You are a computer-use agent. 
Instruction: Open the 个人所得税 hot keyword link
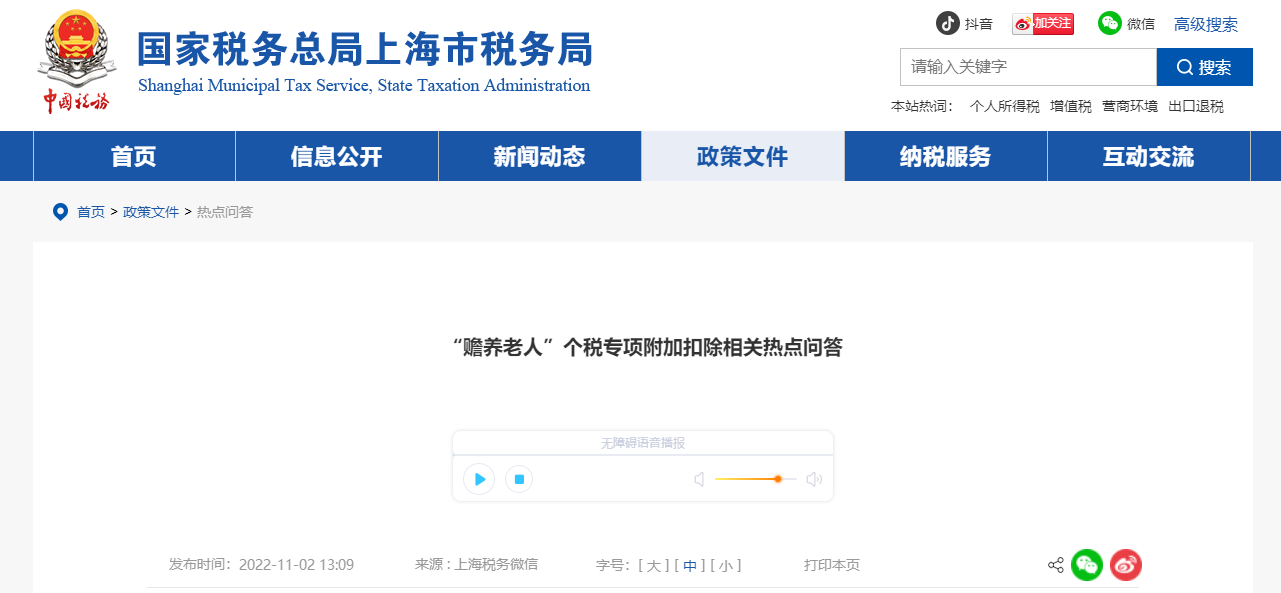coord(1003,105)
